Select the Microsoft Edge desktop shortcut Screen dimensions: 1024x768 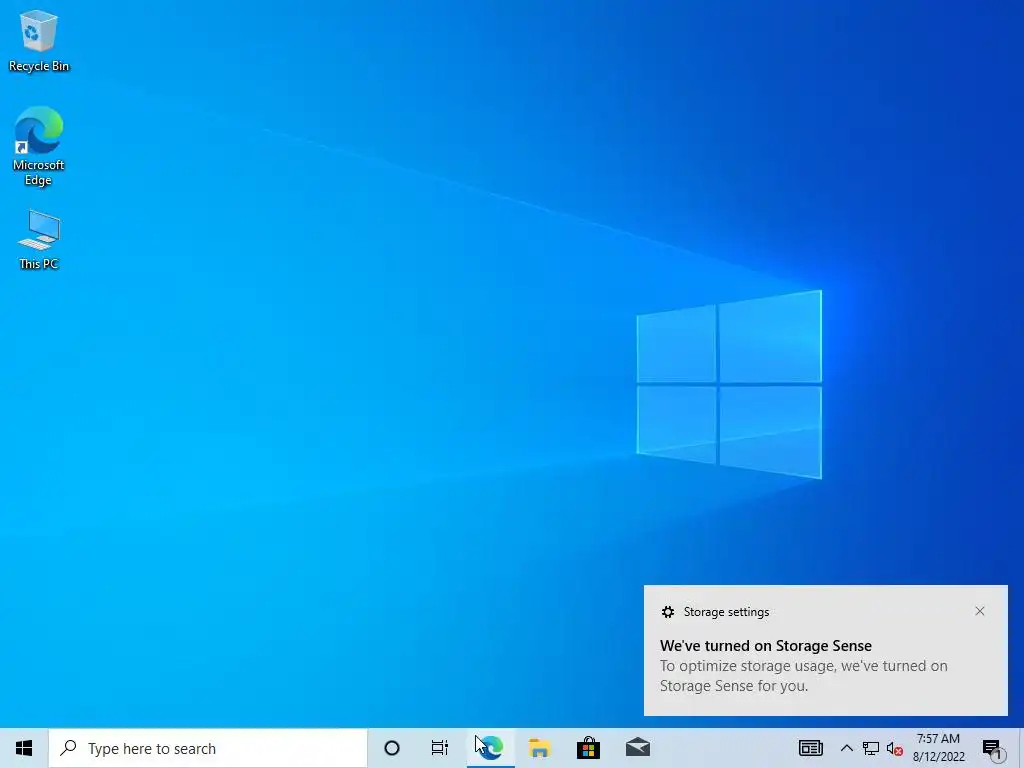coord(39,146)
